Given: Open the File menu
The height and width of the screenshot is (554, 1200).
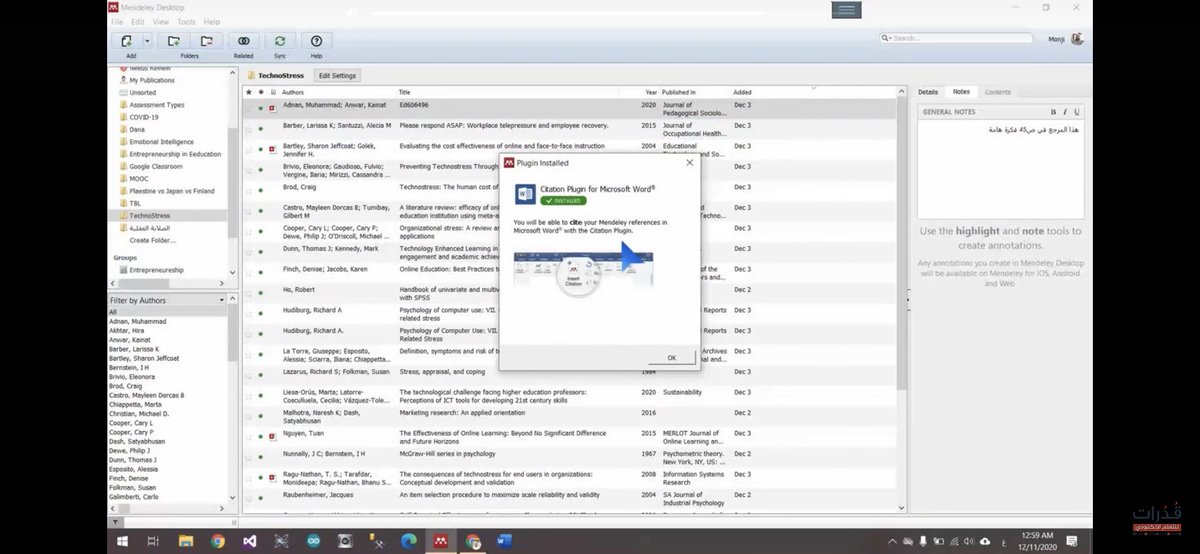Looking at the screenshot, I should click(x=118, y=21).
